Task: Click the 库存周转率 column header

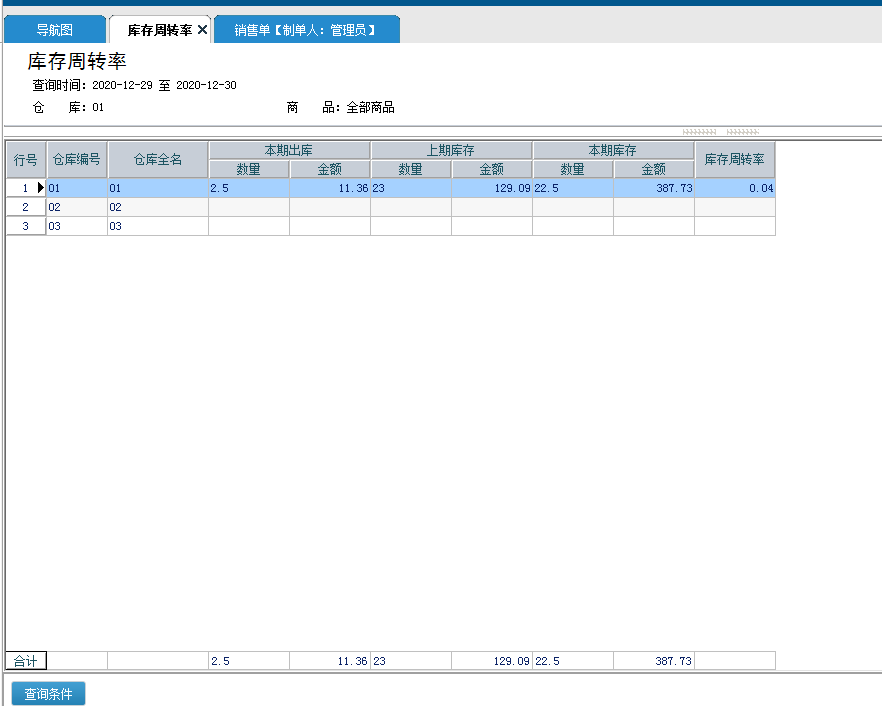Action: (x=735, y=160)
